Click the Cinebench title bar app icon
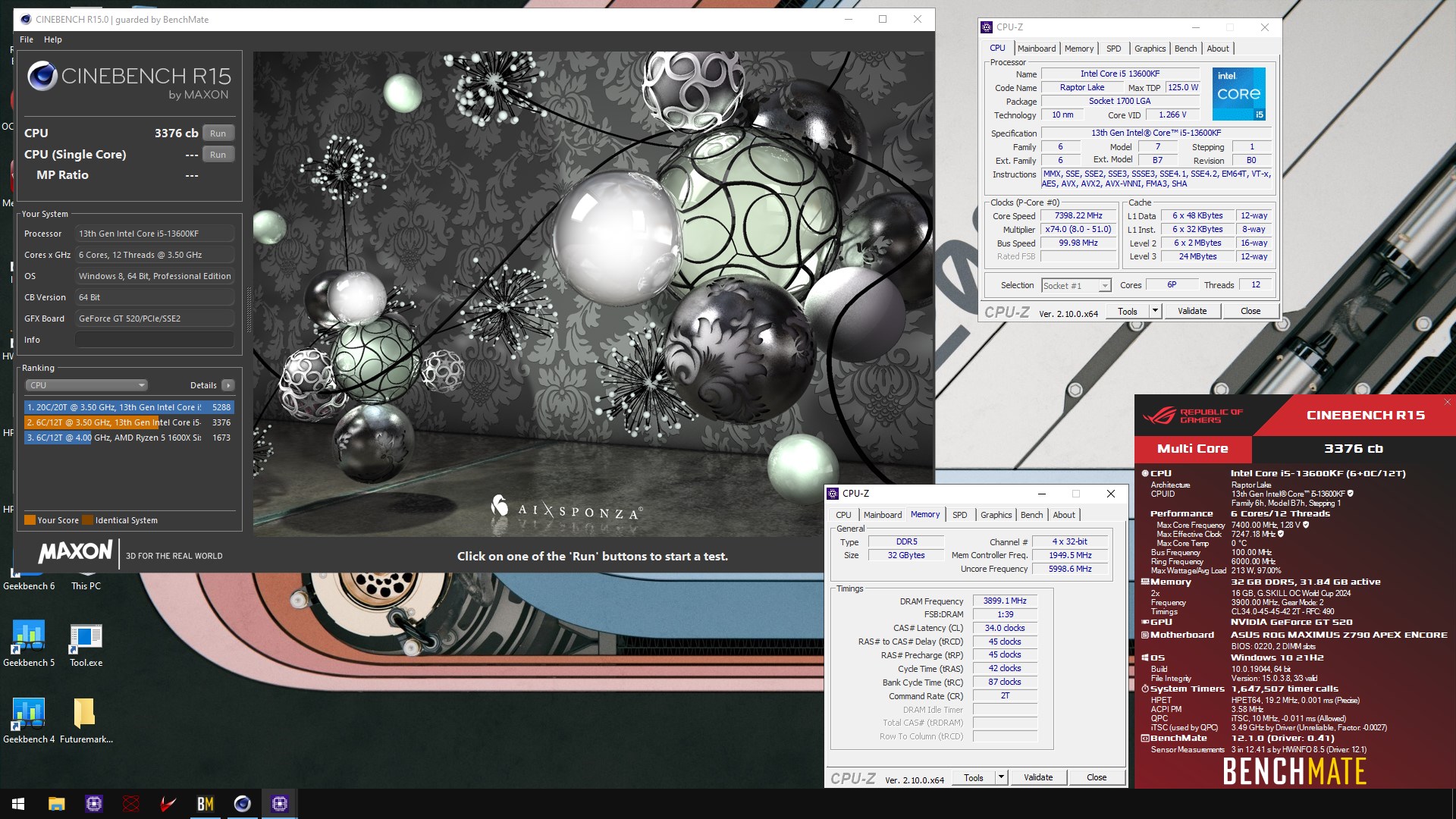Screen dimensions: 1456x819 point(26,20)
